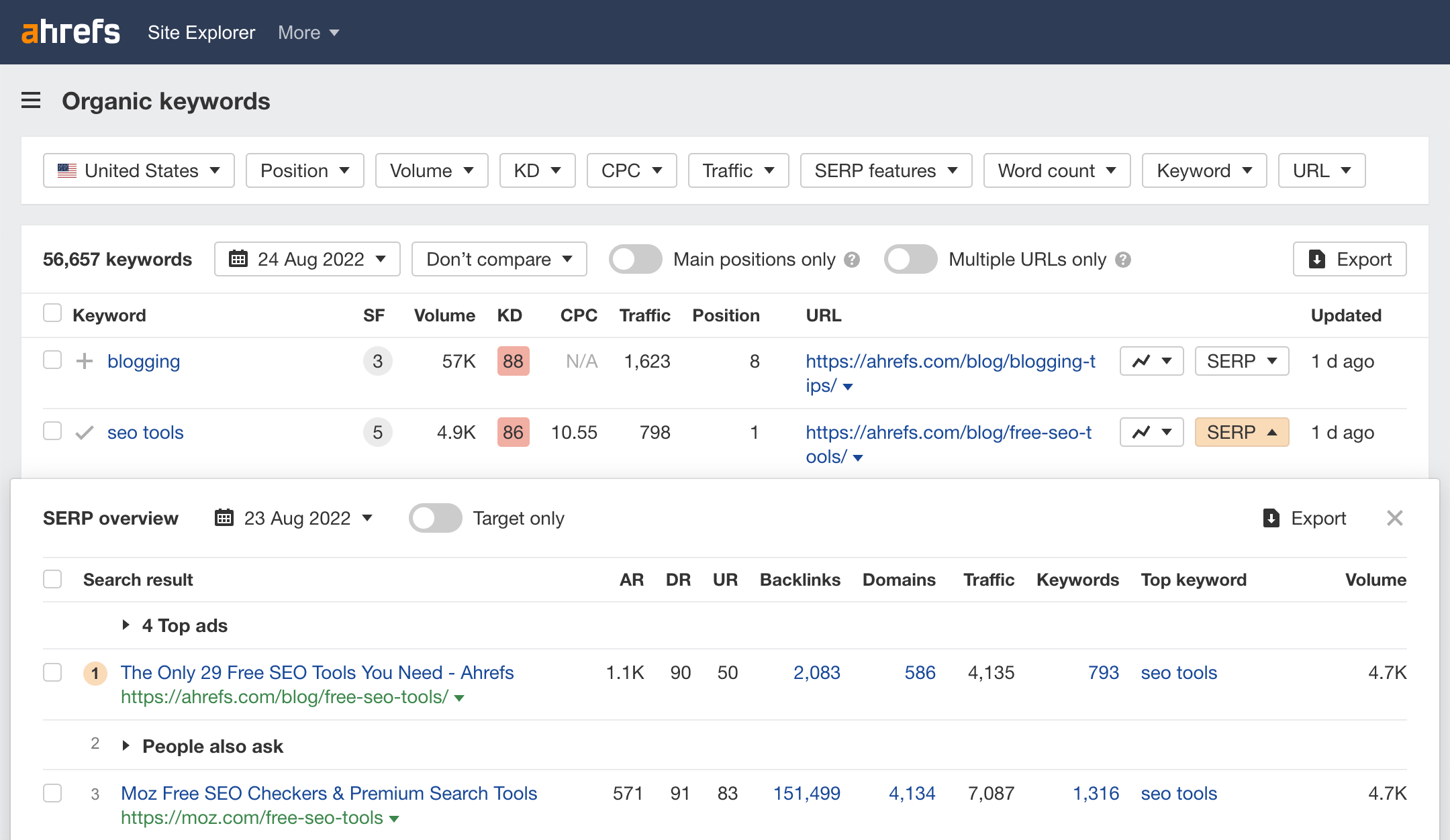Image resolution: width=1450 pixels, height=840 pixels.
Task: Click help icon next to Main positions only
Action: [852, 260]
